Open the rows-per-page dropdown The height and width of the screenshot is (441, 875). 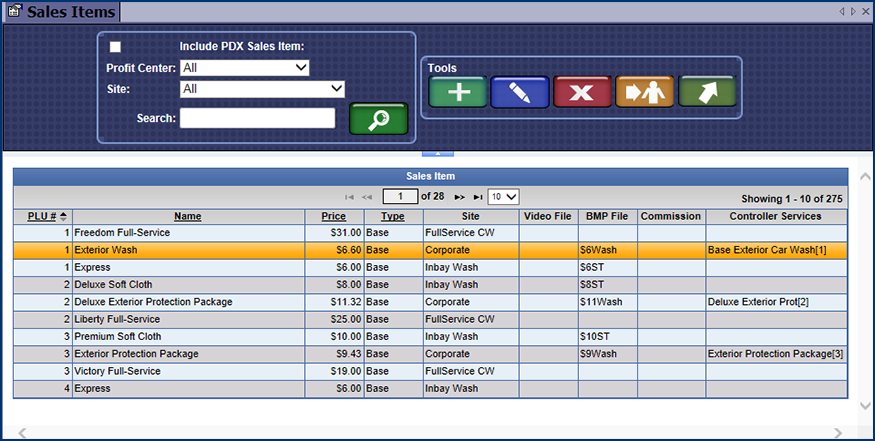[x=504, y=197]
